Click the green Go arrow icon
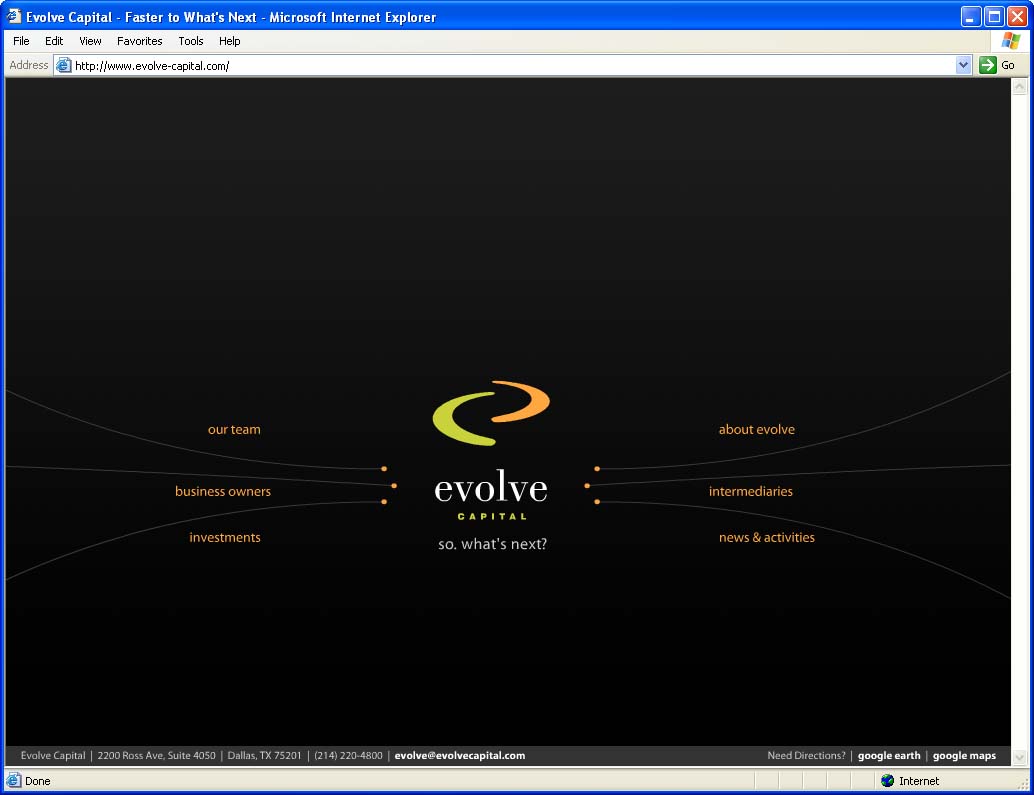This screenshot has height=795, width=1034. point(988,65)
